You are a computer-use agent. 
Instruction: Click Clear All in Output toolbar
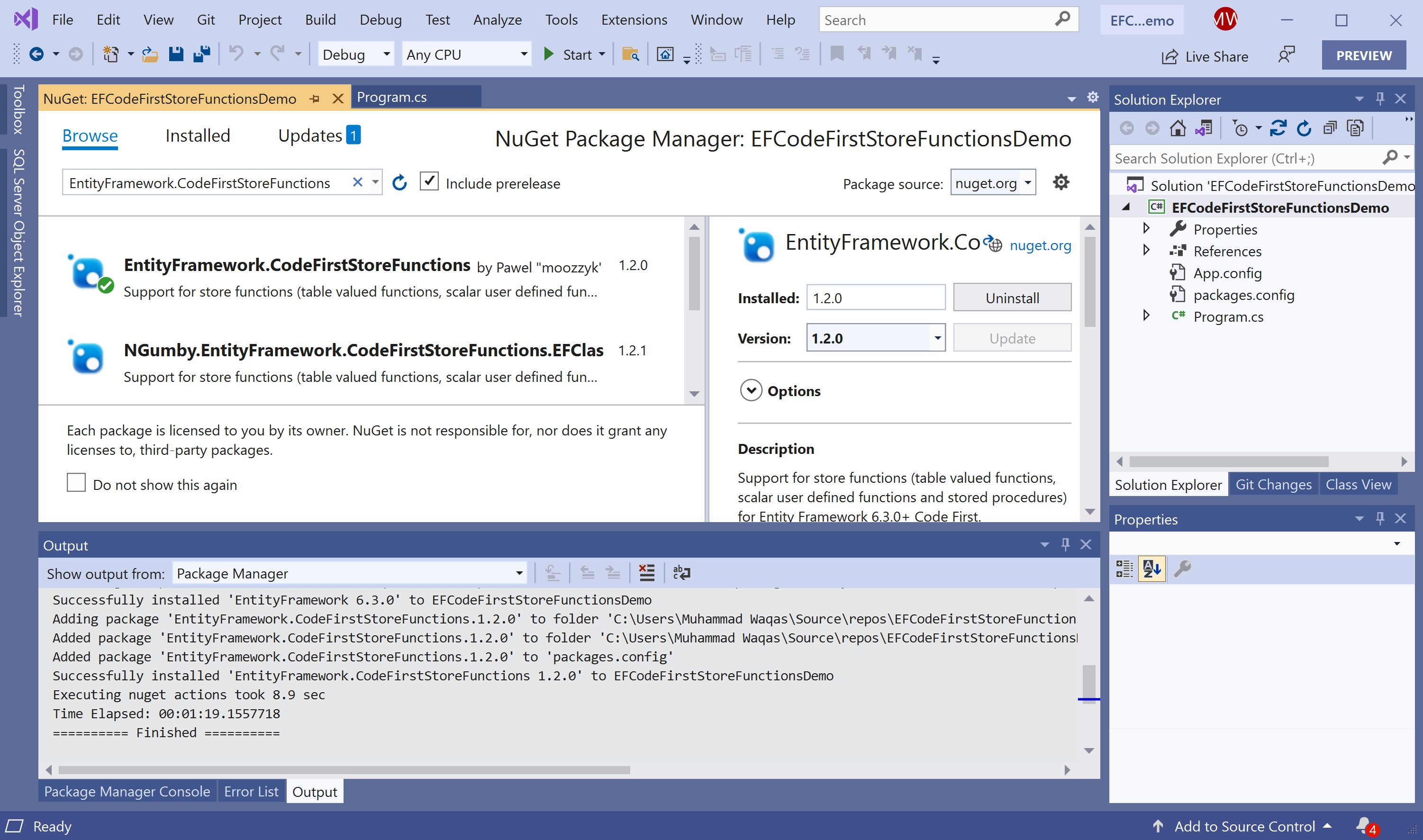point(646,573)
